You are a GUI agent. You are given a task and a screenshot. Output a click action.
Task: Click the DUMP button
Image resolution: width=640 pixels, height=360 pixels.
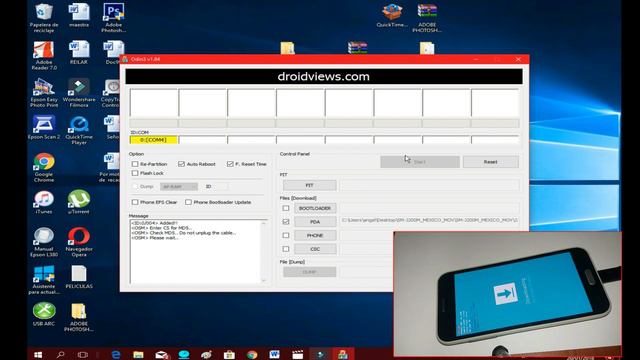[x=309, y=272]
